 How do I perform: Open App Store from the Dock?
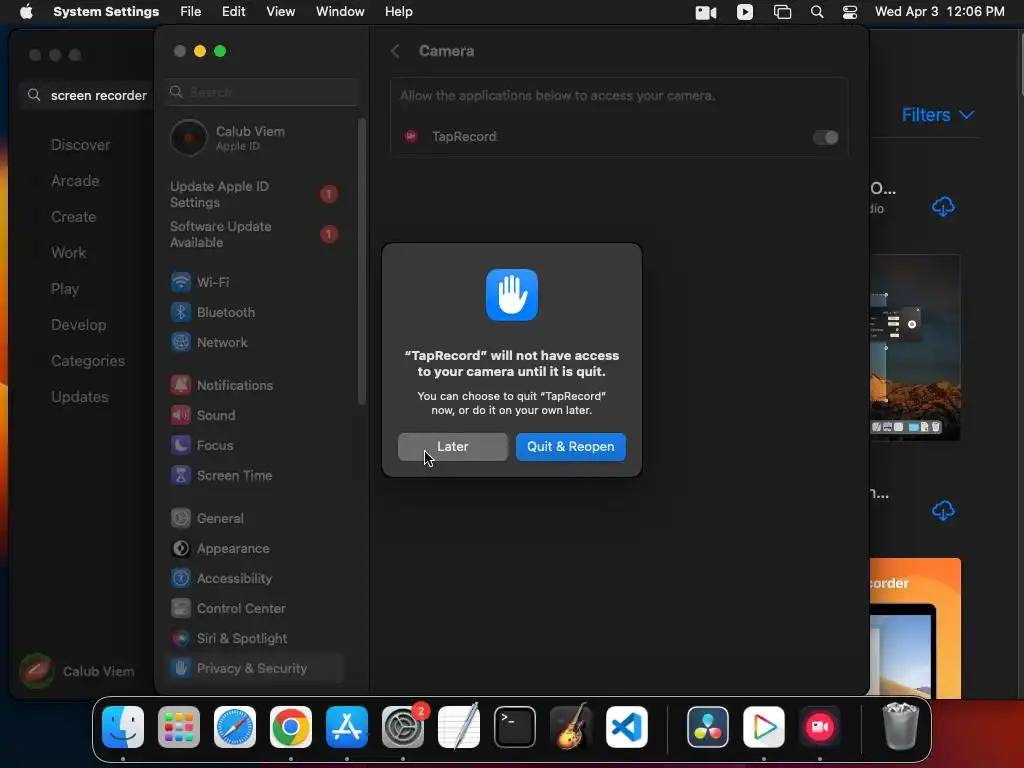(347, 727)
